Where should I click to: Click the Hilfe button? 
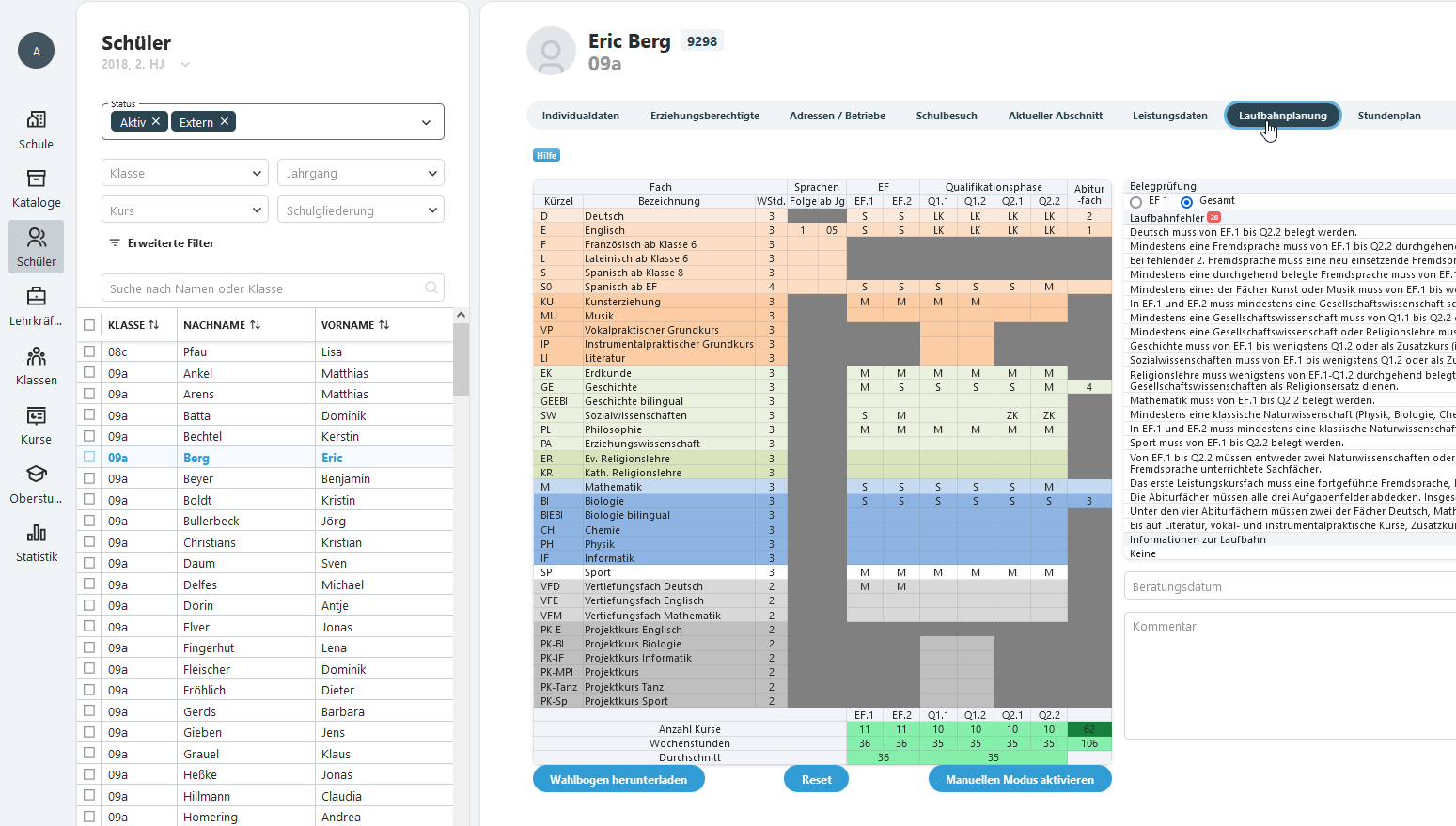(x=547, y=156)
